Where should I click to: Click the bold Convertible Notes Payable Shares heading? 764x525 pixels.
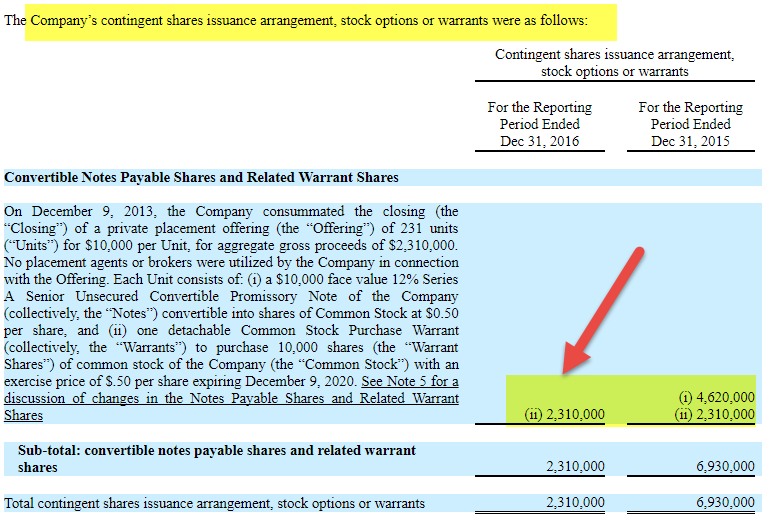coord(201,177)
